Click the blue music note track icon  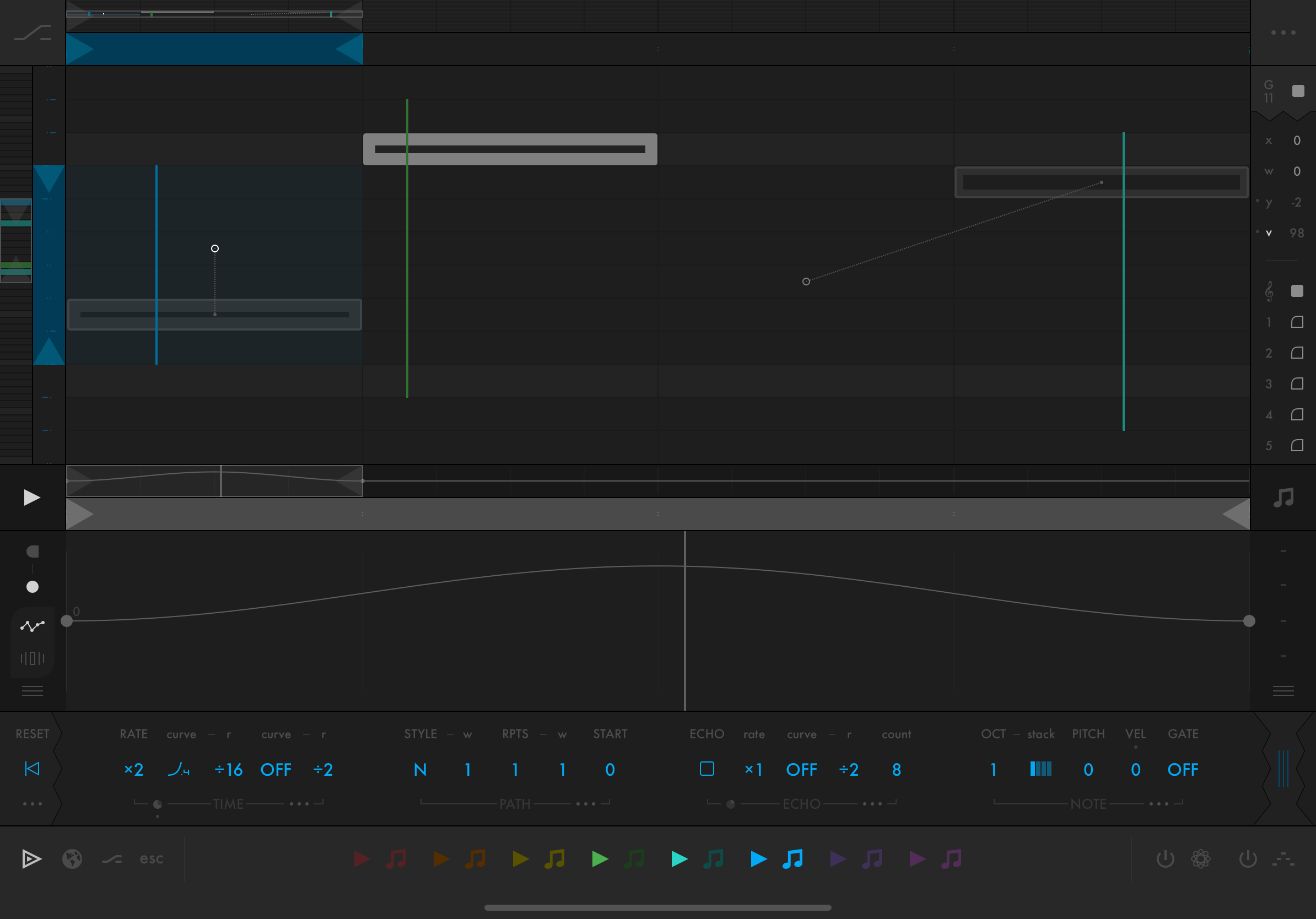click(x=792, y=858)
